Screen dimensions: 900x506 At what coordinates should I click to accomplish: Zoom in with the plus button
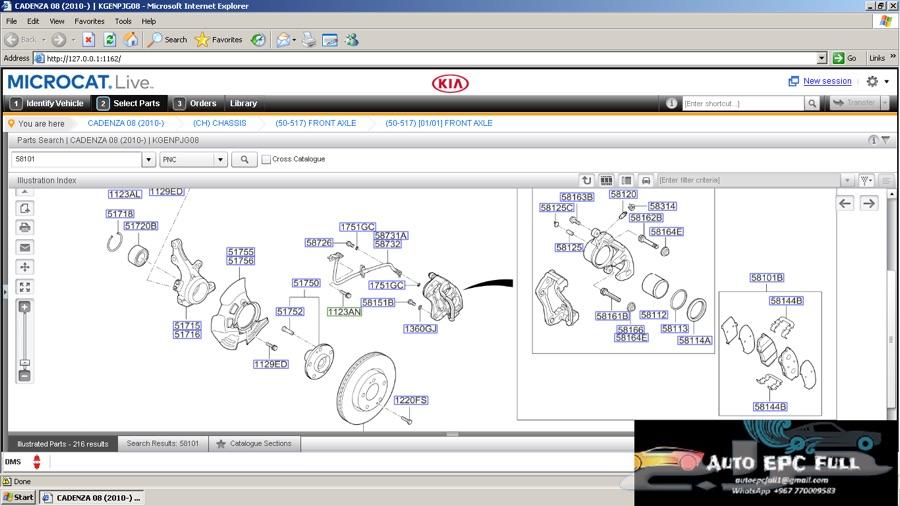pos(25,307)
